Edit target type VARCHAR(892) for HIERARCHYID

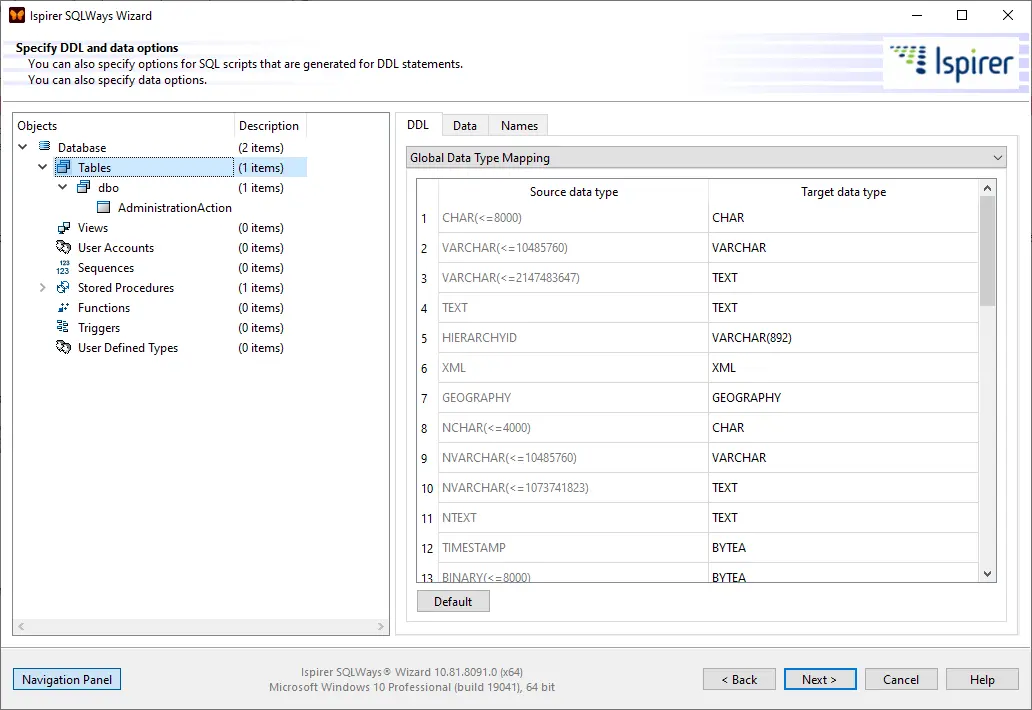pyautogui.click(x=843, y=338)
